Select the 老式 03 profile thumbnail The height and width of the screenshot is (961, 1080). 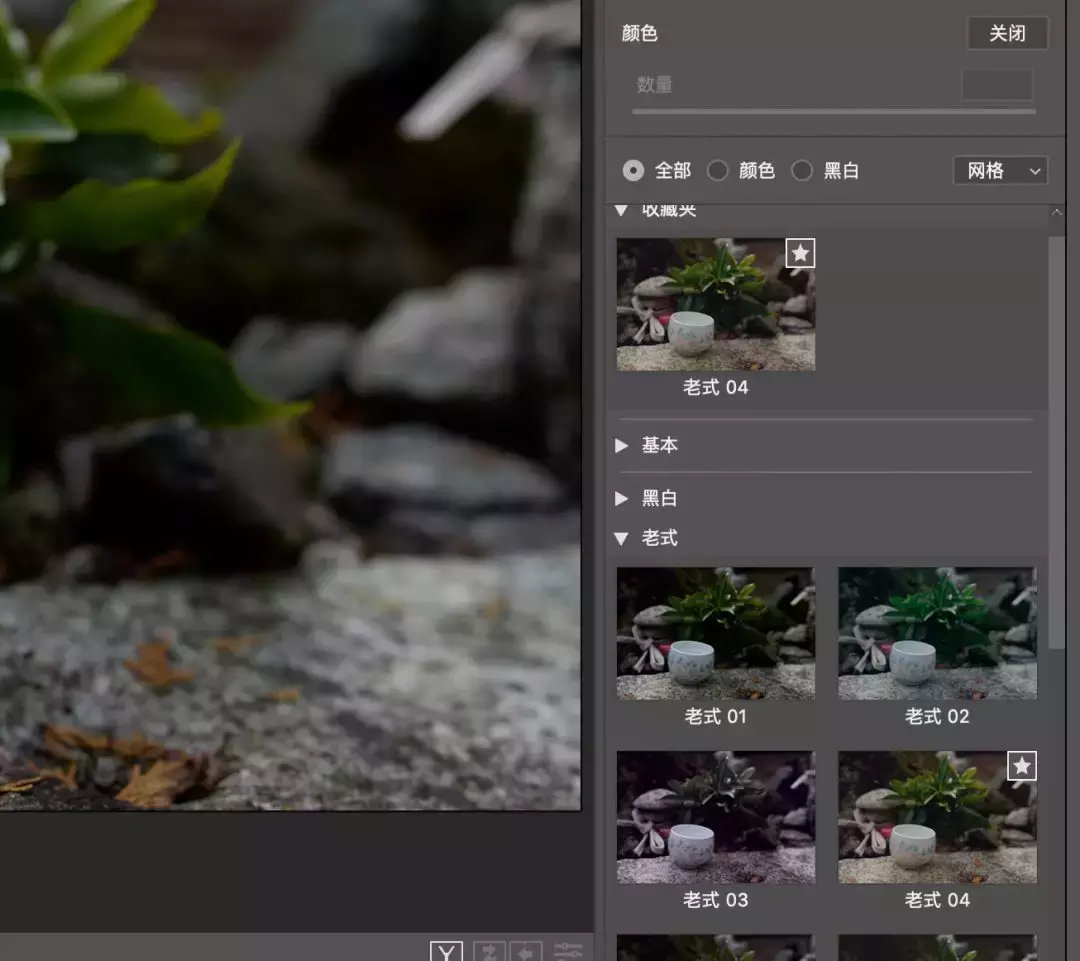(716, 817)
